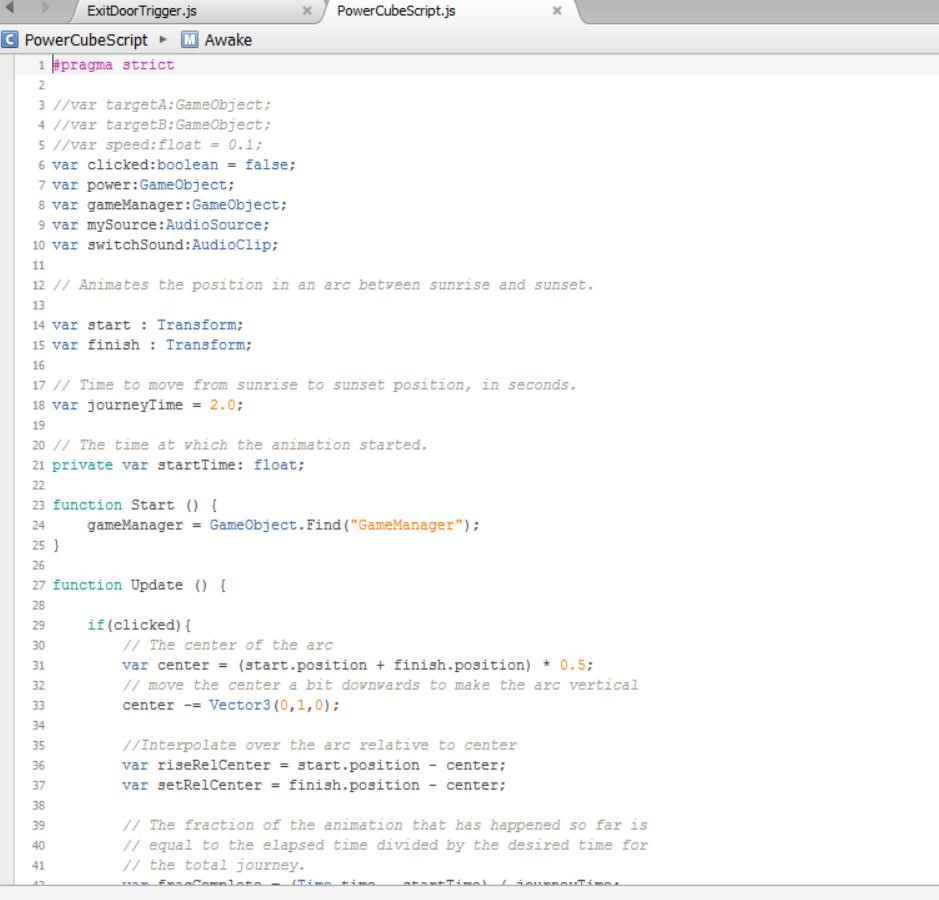Open the Awake member breadcrumb dropdown

pos(228,40)
